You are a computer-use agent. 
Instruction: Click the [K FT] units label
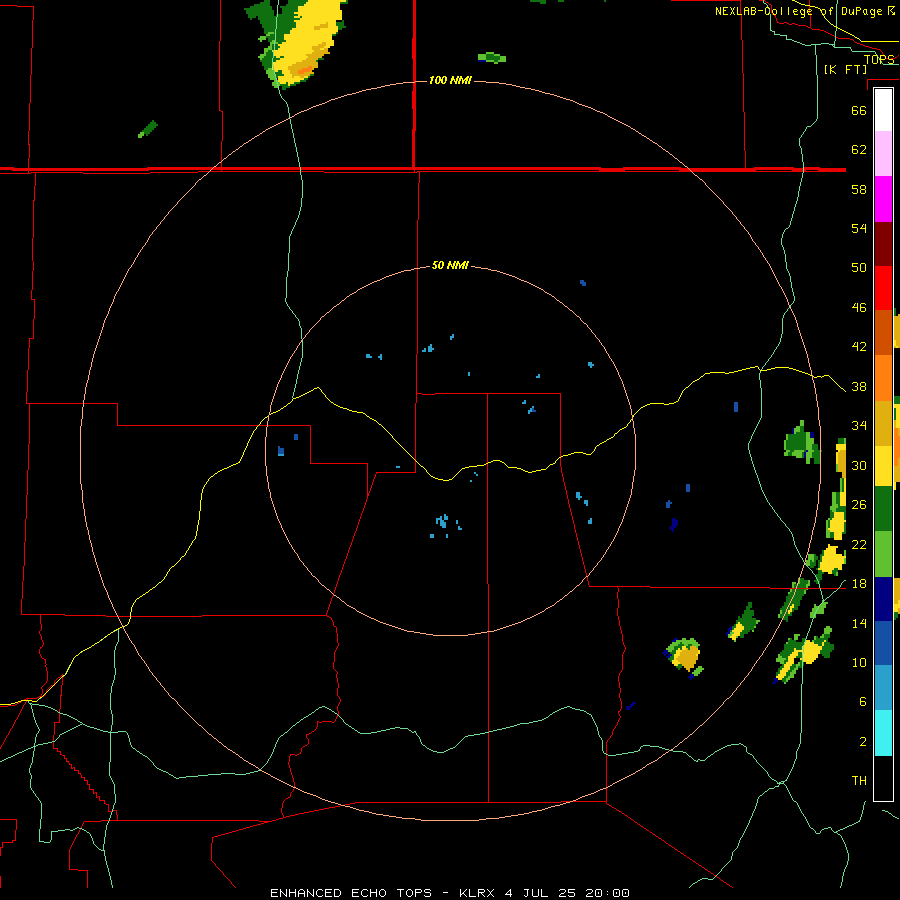click(x=845, y=69)
